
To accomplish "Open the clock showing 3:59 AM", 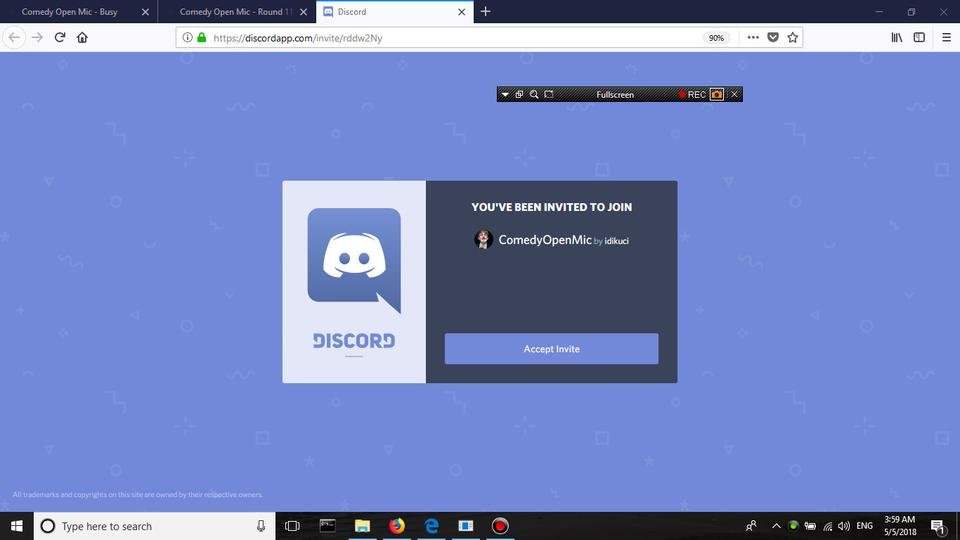I will pos(900,526).
